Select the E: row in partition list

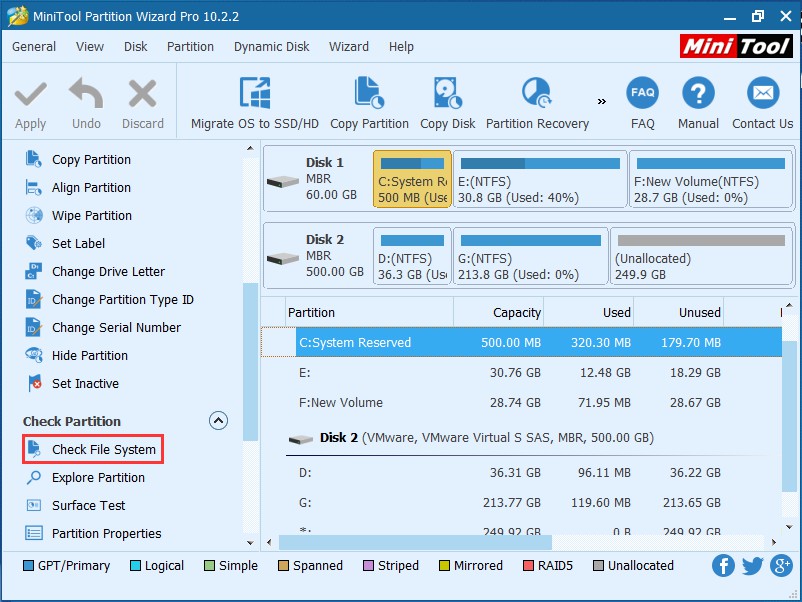point(522,373)
